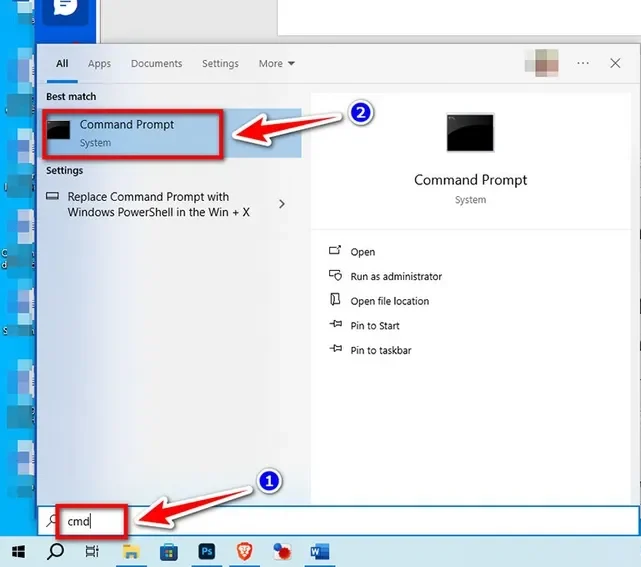641x567 pixels.
Task: Click the "Best match" heading
Action: (71, 96)
